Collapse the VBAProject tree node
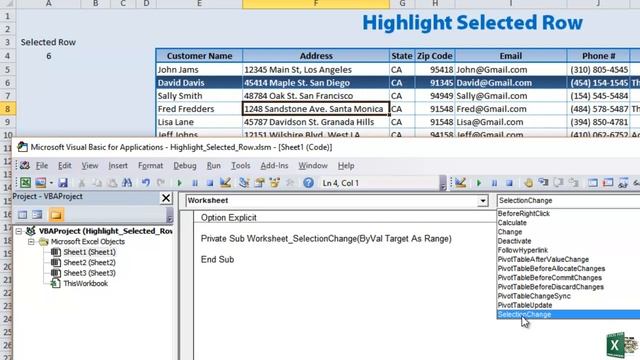The height and width of the screenshot is (360, 640). coord(18,231)
